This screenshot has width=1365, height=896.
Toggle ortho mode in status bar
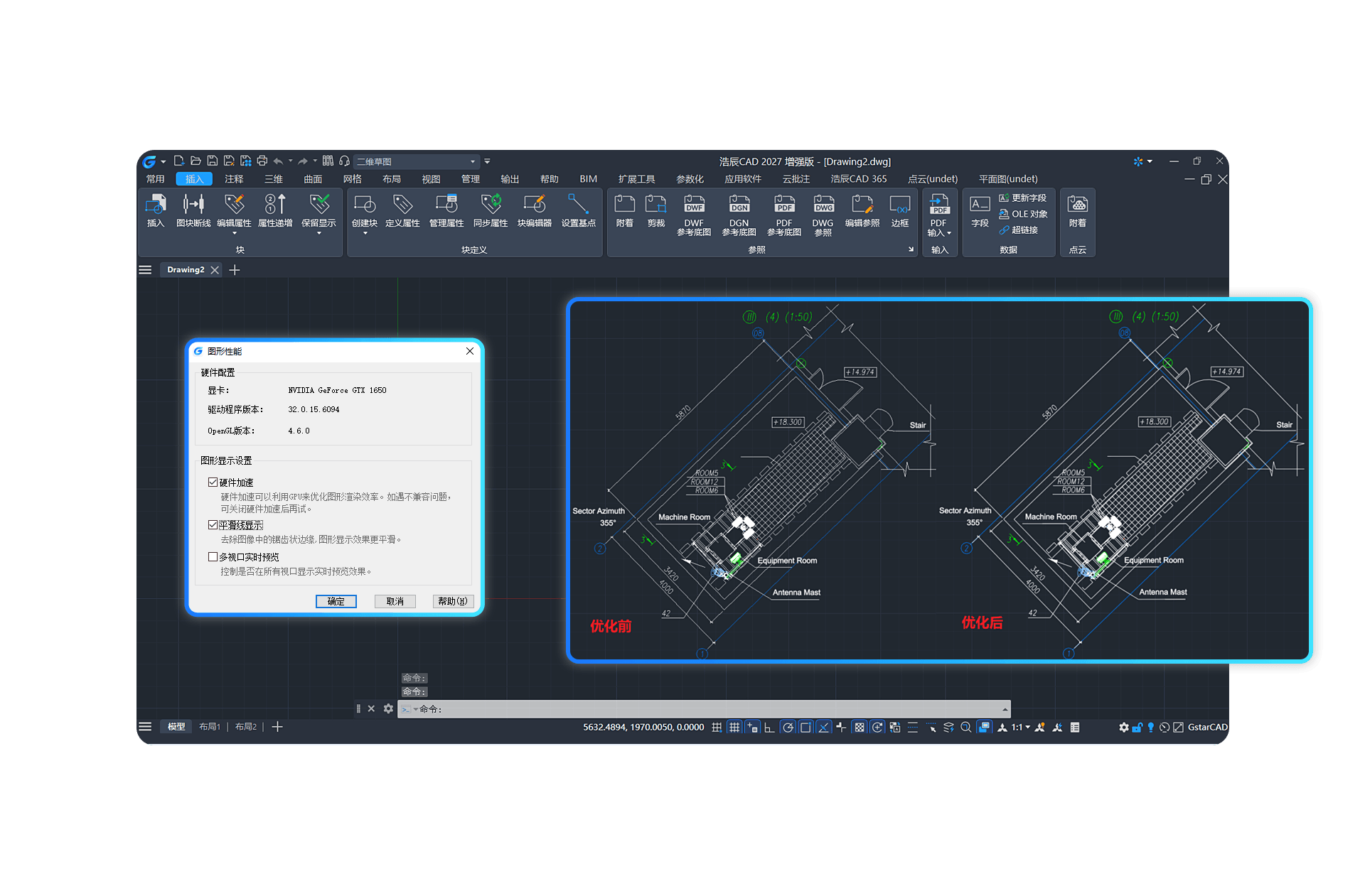769,727
